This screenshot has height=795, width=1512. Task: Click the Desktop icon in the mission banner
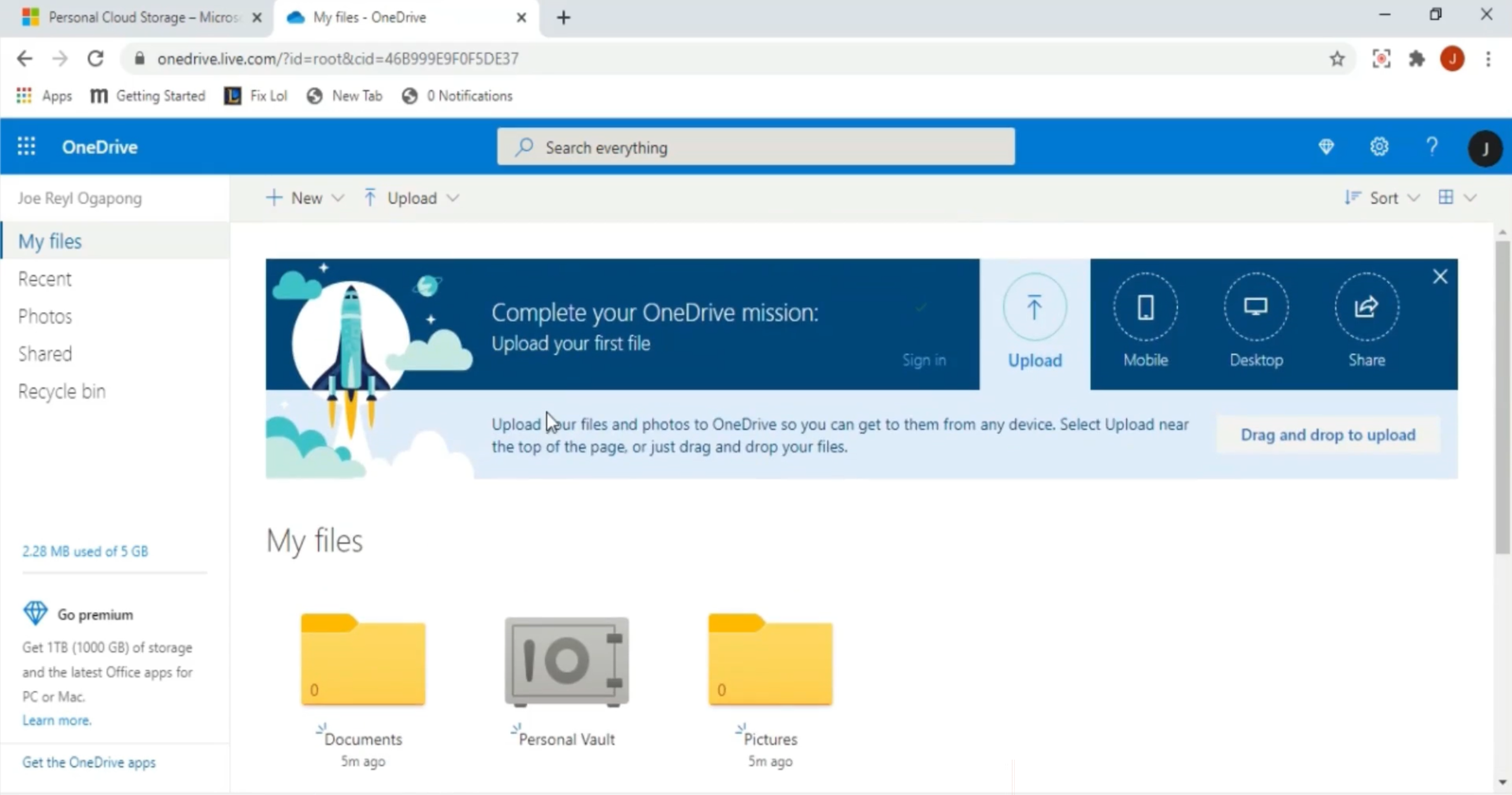coord(1256,306)
